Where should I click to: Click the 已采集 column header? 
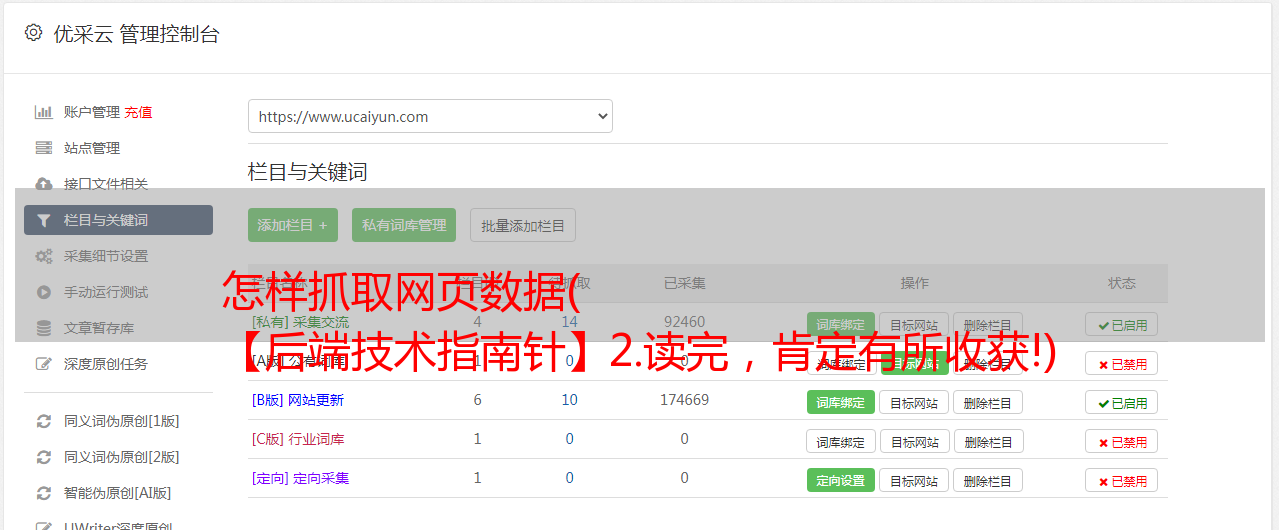coord(685,283)
